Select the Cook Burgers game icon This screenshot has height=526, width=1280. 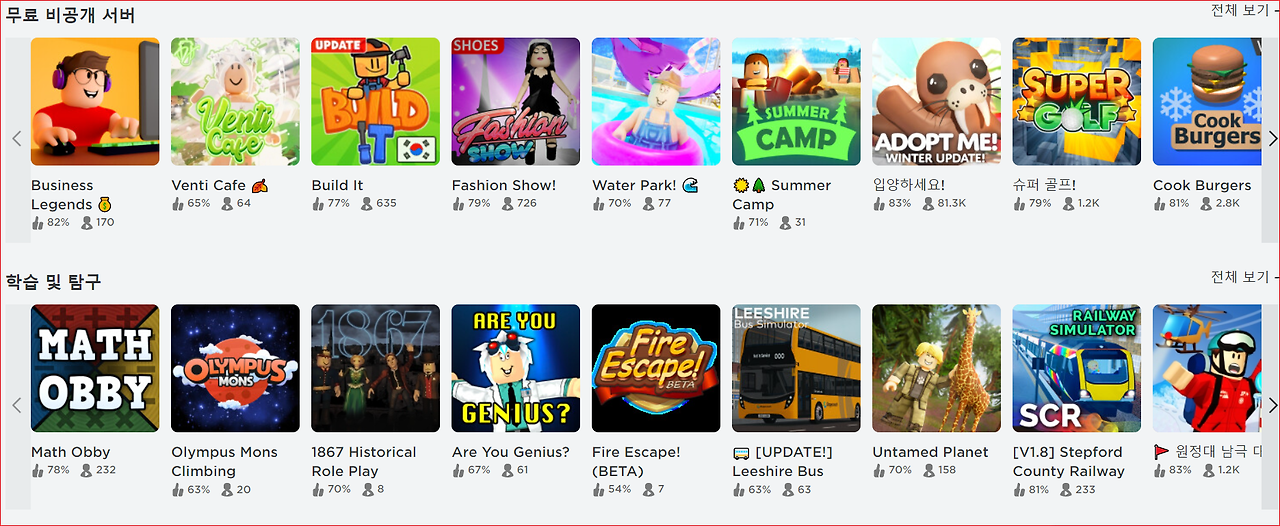(1207, 102)
